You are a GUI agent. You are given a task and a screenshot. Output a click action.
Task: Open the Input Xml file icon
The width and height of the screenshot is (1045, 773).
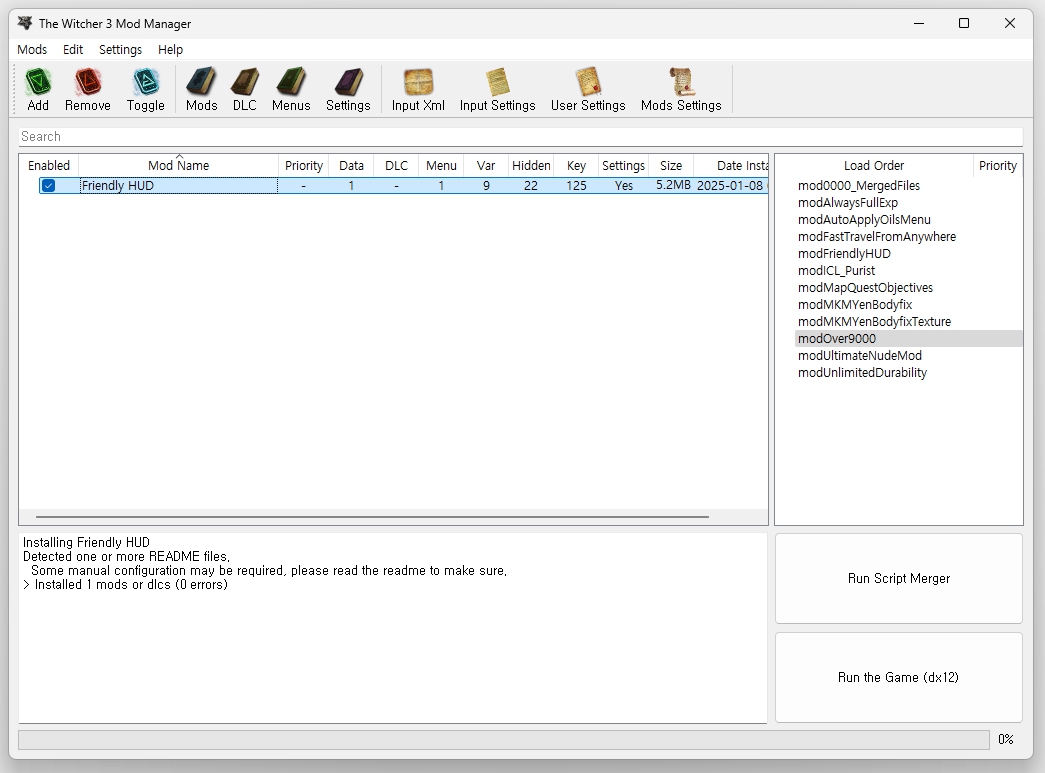coord(418,83)
